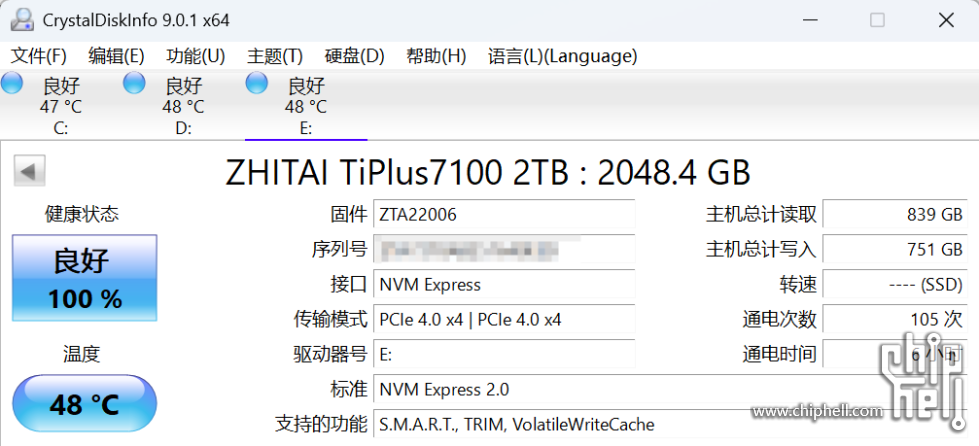979x446 pixels.
Task: Open the 文件(F) menu
Action: tap(39, 56)
